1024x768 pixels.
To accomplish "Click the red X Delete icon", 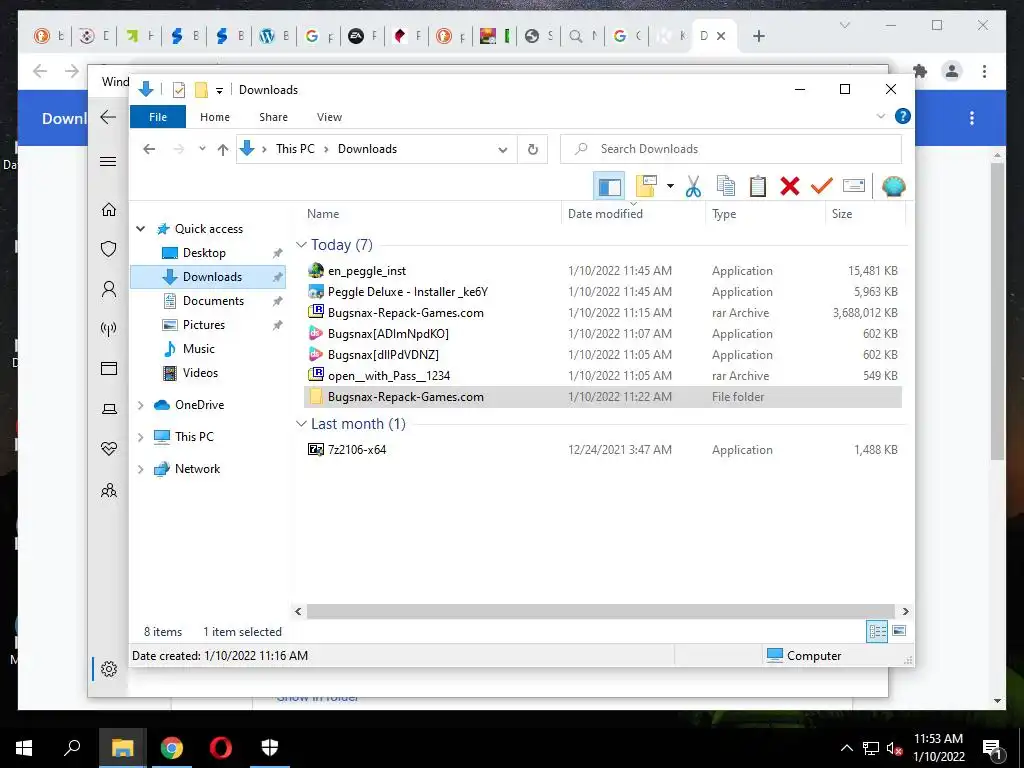I will pos(790,186).
